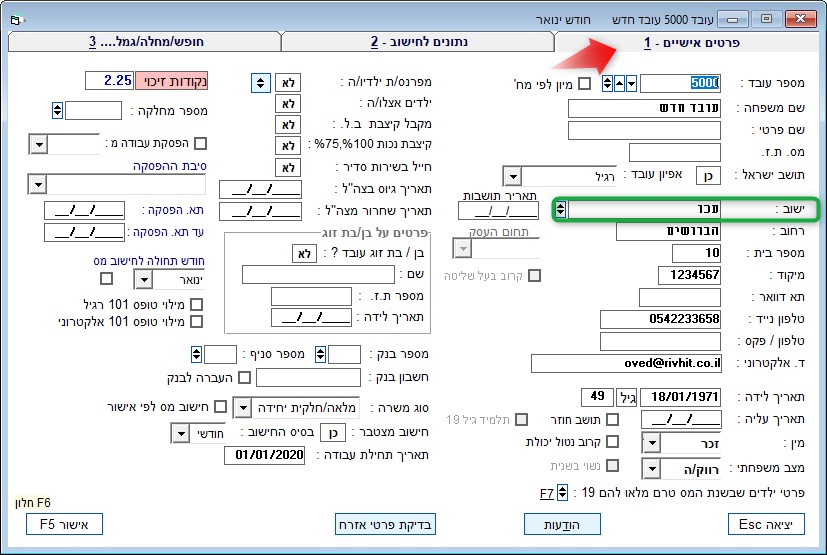Toggle the תושב ישראל כן box

pos(708,176)
